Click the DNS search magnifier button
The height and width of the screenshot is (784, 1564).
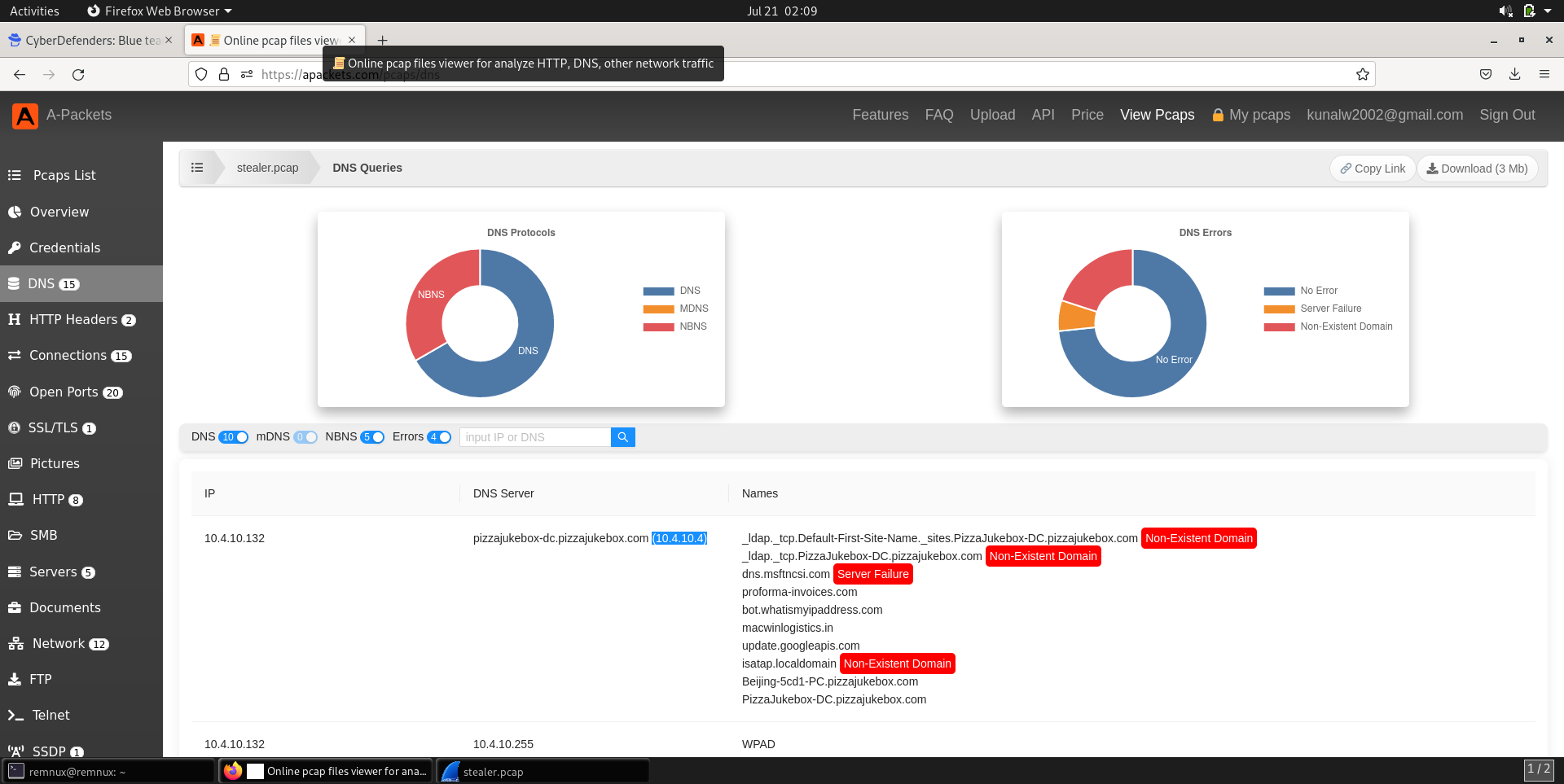click(622, 437)
